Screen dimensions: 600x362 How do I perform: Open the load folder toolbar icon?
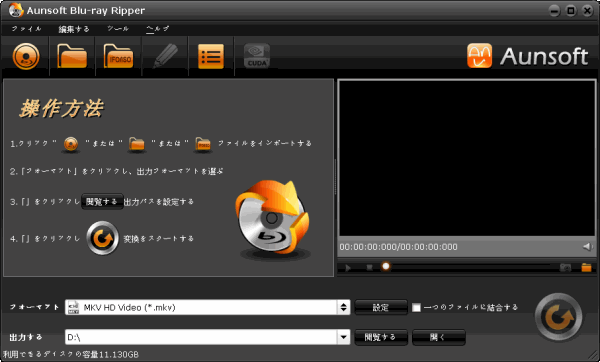tap(72, 56)
